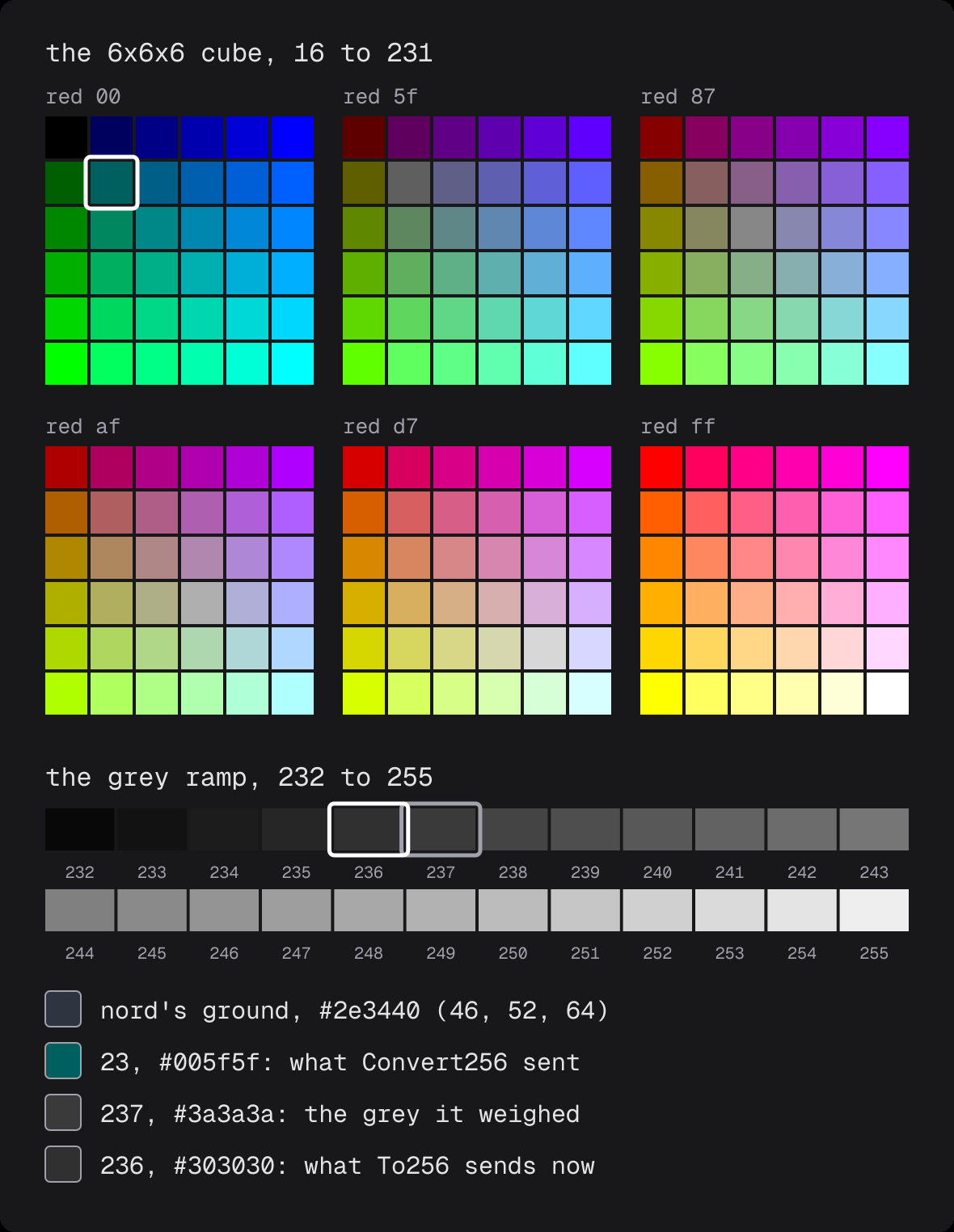Click text 'nord's ground, #2e3440 (46, 52, 64)'
This screenshot has width=954, height=1232.
click(354, 1010)
